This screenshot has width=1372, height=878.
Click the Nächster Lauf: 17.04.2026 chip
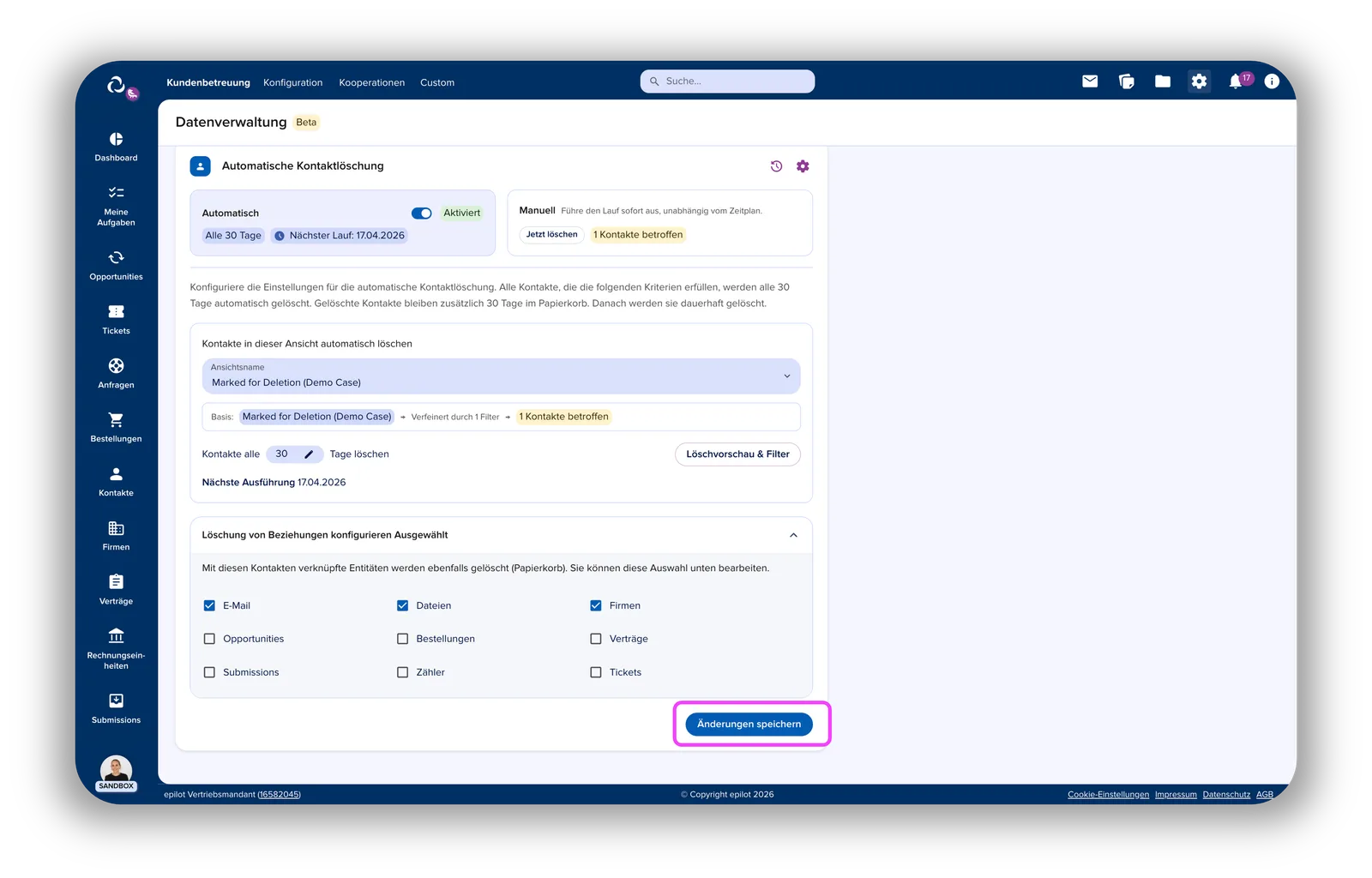click(339, 236)
